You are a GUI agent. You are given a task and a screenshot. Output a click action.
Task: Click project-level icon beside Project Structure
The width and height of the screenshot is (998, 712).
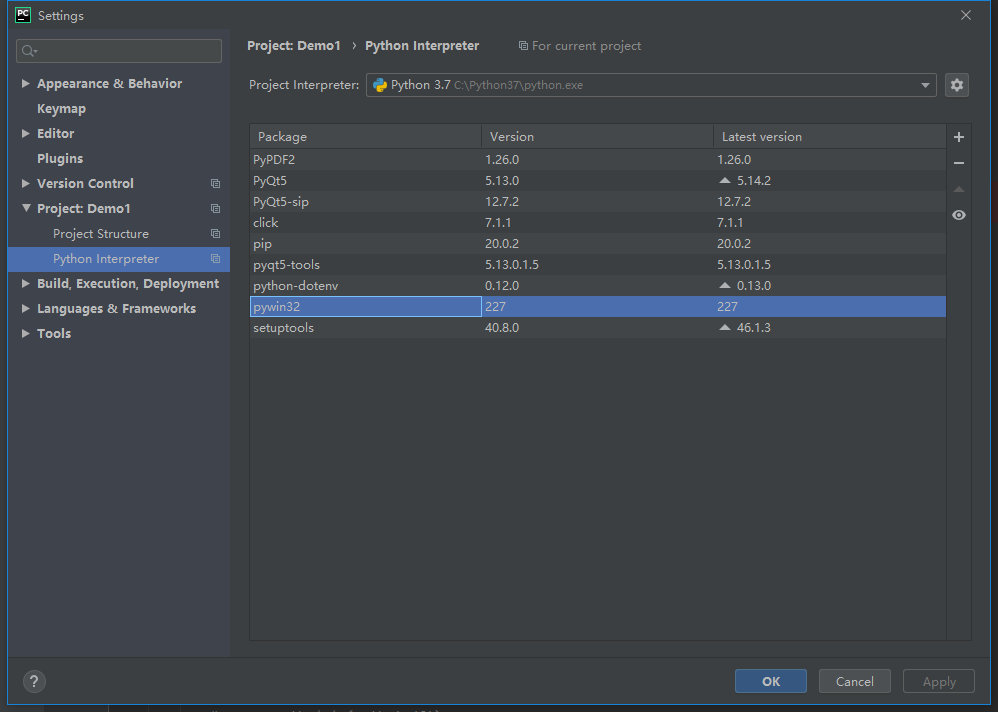215,234
